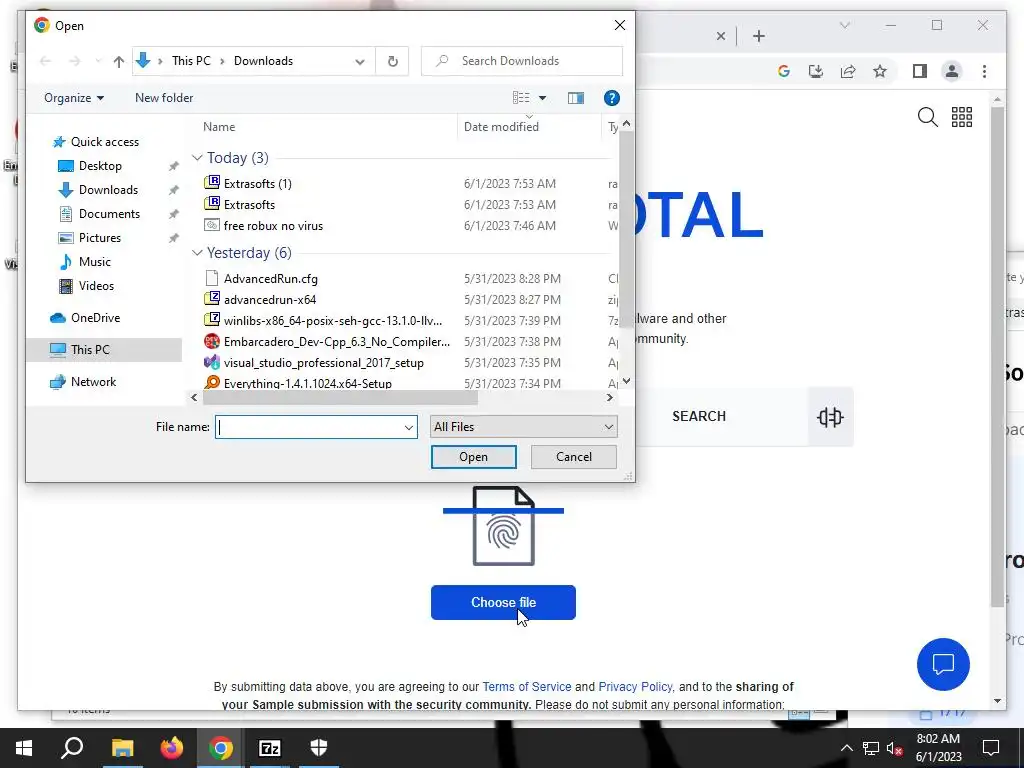Toggle the preview pane icon
Viewport: 1024px width, 768px height.
[x=575, y=98]
